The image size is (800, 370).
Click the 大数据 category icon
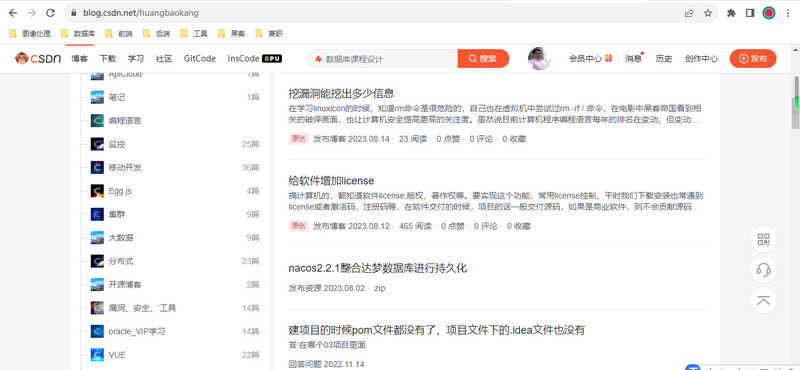pos(97,238)
